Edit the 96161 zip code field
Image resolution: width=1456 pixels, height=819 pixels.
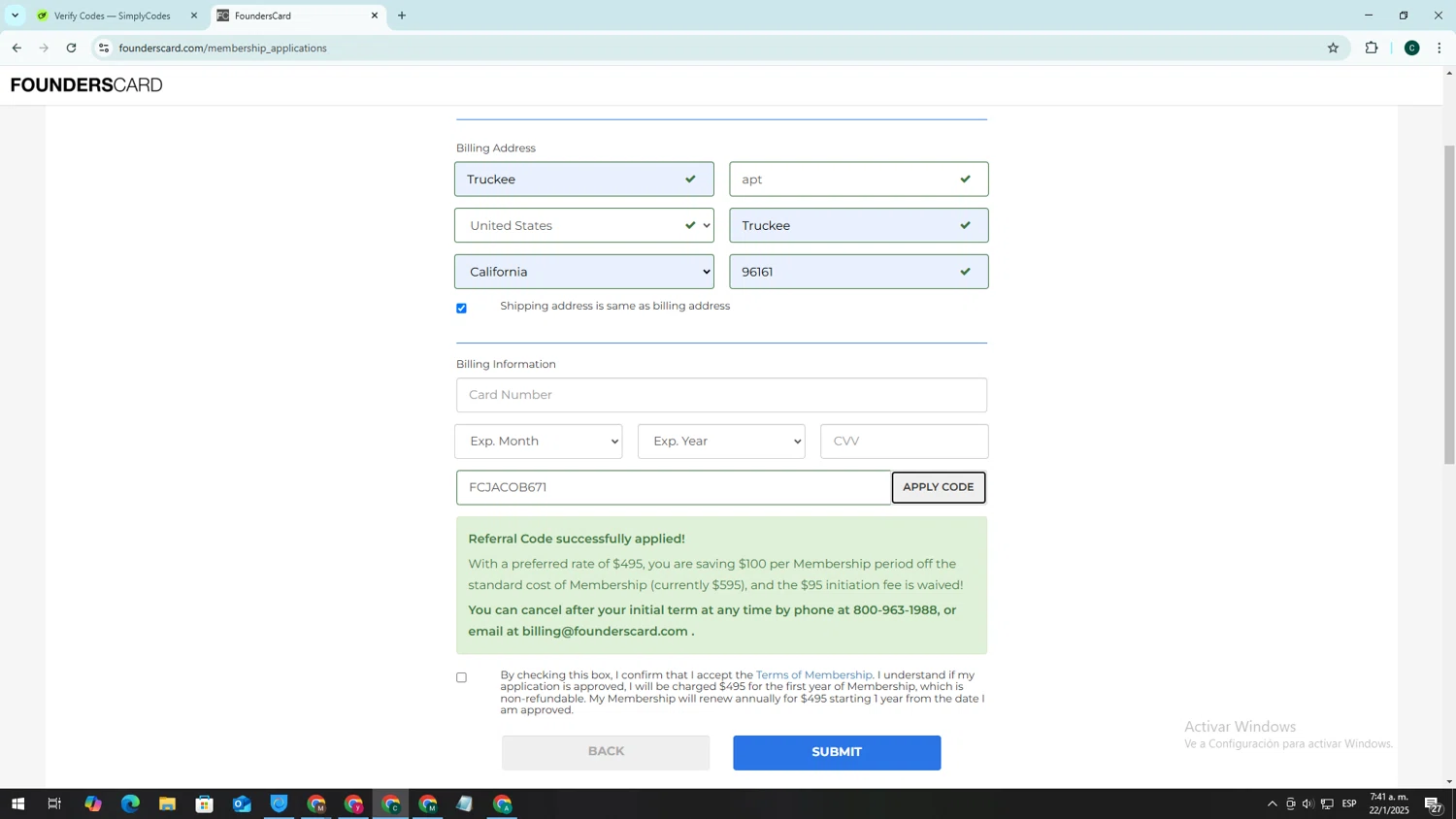click(859, 272)
